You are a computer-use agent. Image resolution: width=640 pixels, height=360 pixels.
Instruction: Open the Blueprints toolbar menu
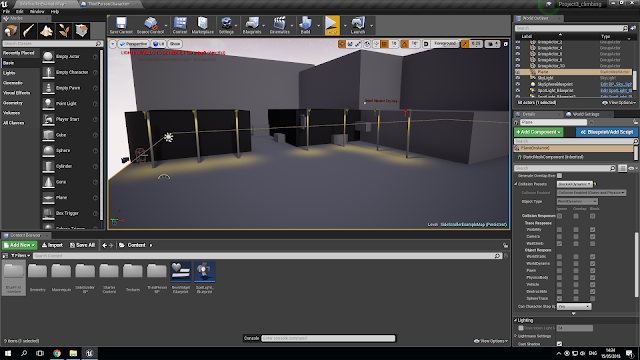tap(252, 25)
